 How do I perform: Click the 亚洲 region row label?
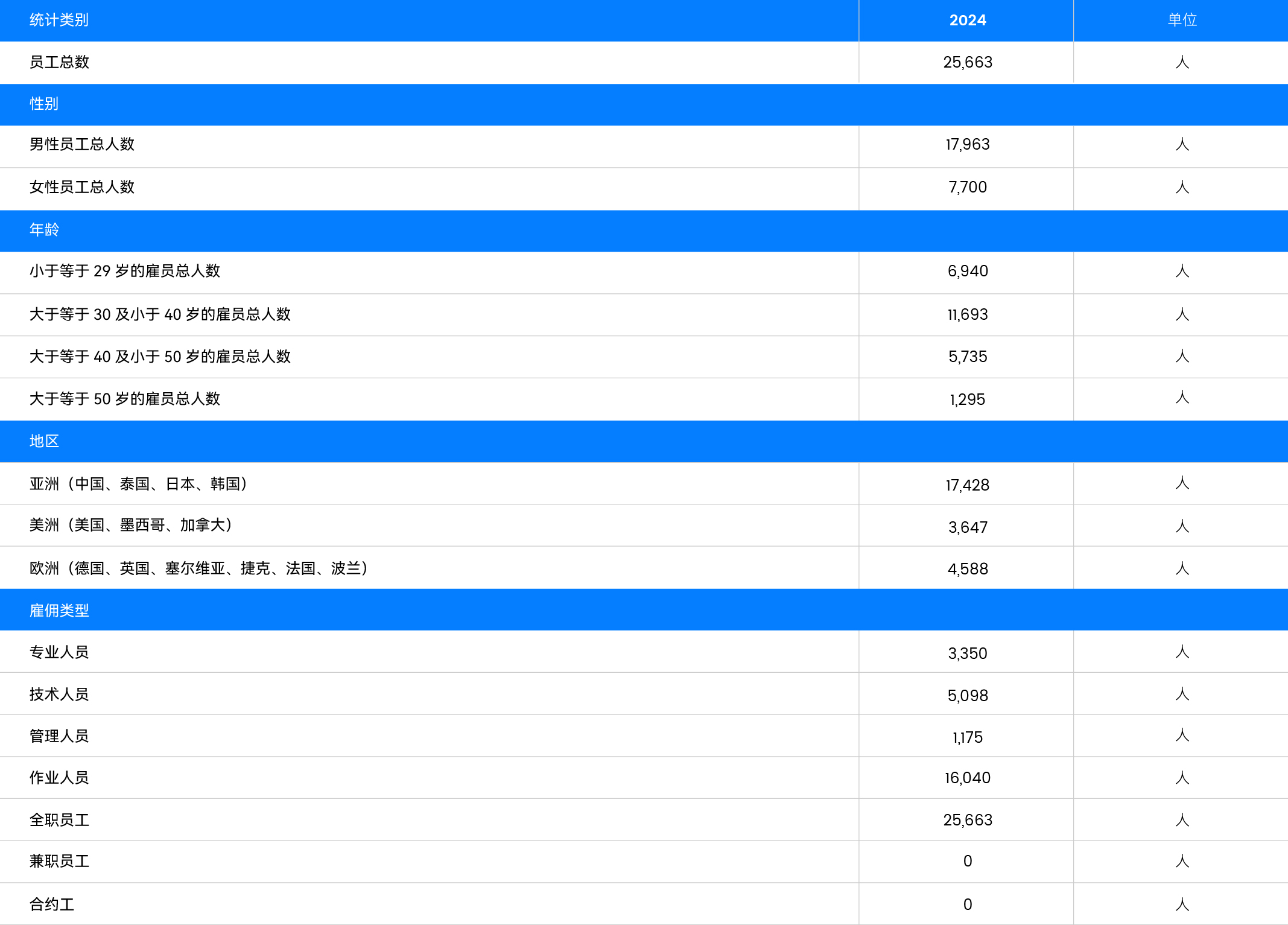139,484
